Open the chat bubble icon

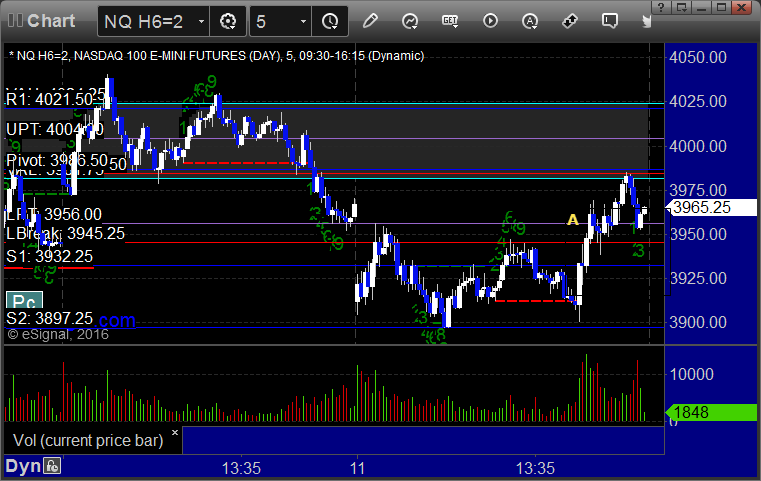coord(610,21)
